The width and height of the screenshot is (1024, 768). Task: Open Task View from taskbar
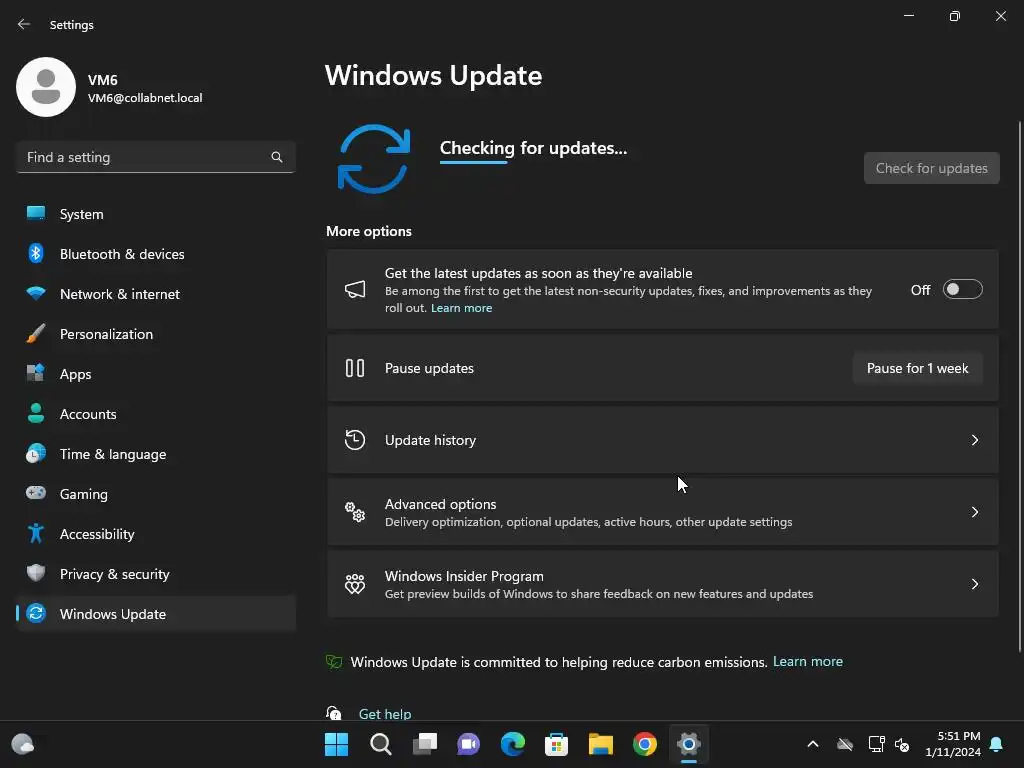point(424,744)
